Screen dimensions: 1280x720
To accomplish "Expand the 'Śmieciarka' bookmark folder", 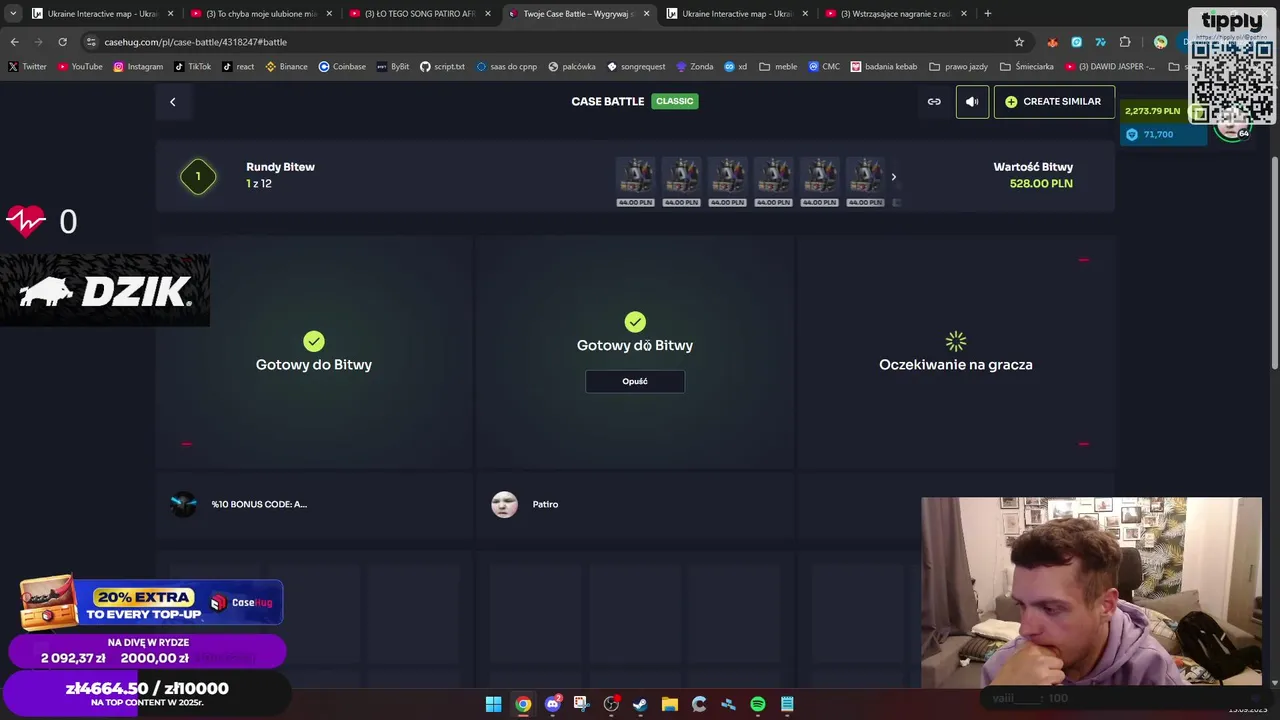I will (1026, 67).
